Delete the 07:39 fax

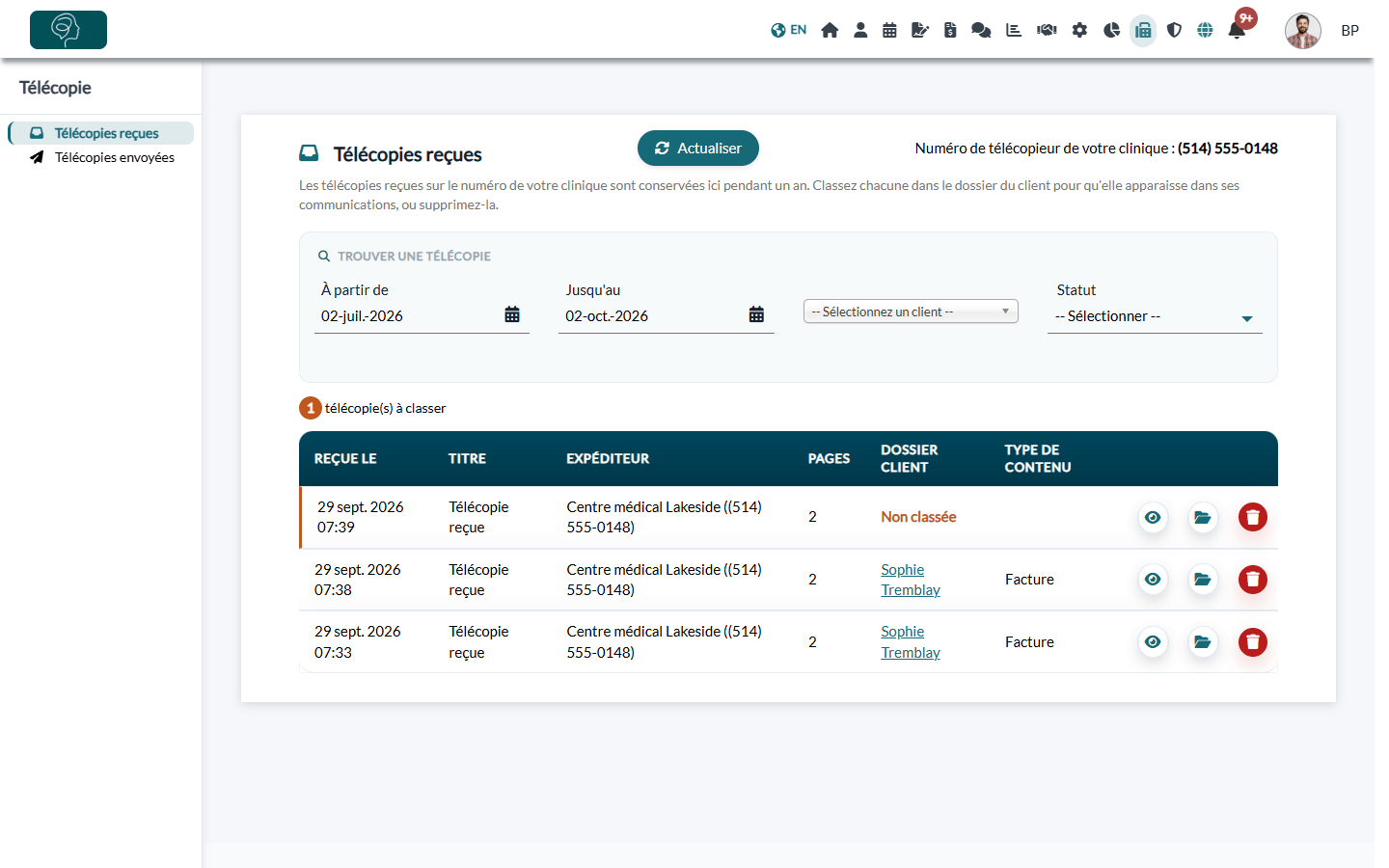(1253, 517)
